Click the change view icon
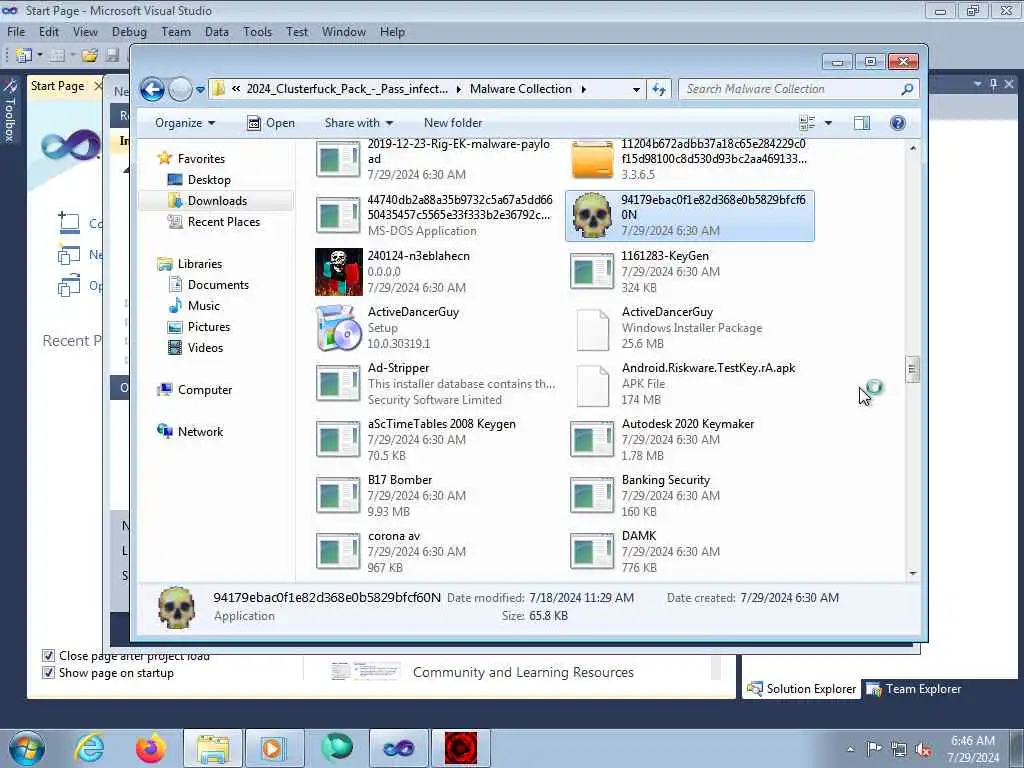Viewport: 1024px width, 768px height. pyautogui.click(x=807, y=123)
